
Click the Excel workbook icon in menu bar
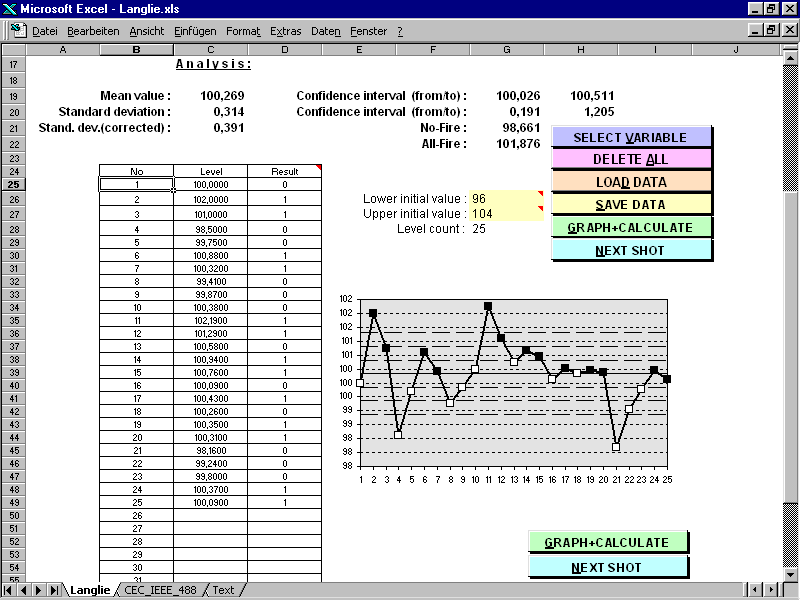(19, 31)
